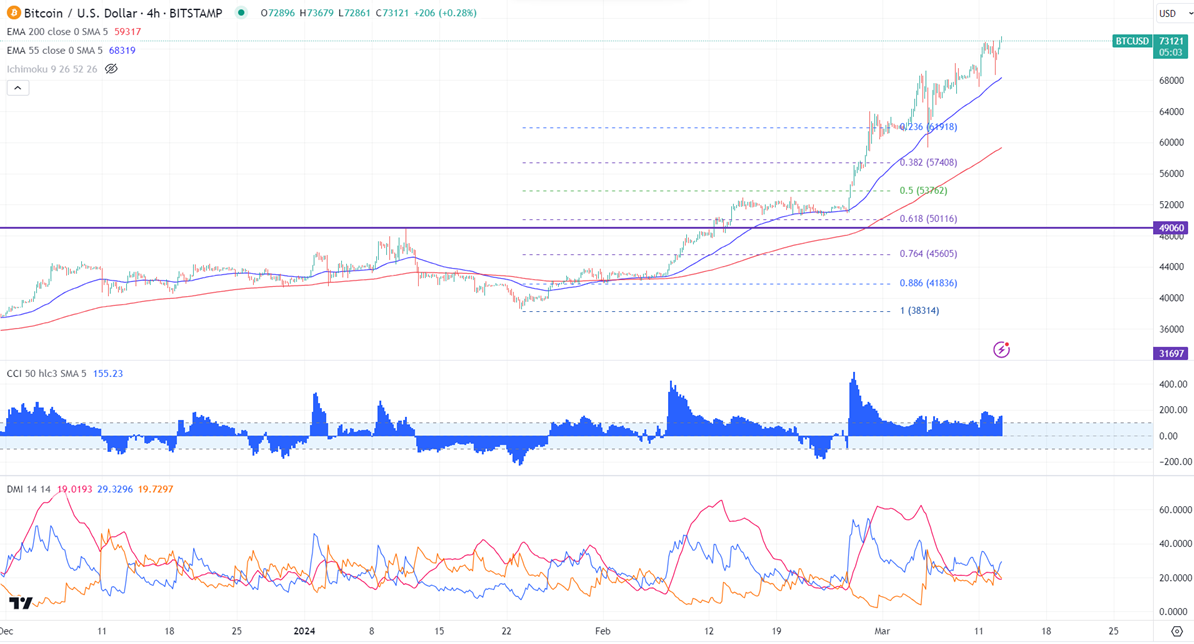Click the Mar label on time axis

[883, 631]
